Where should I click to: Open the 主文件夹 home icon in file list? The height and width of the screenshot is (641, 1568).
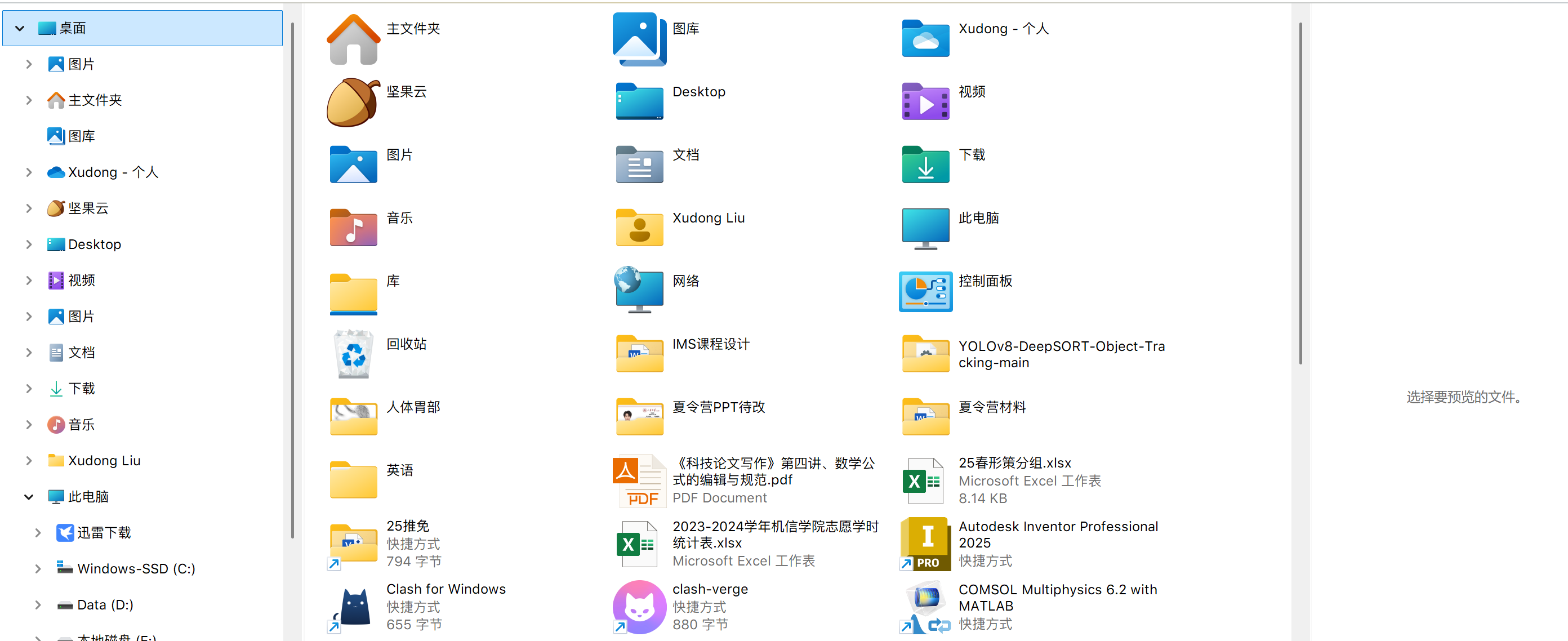(x=353, y=39)
